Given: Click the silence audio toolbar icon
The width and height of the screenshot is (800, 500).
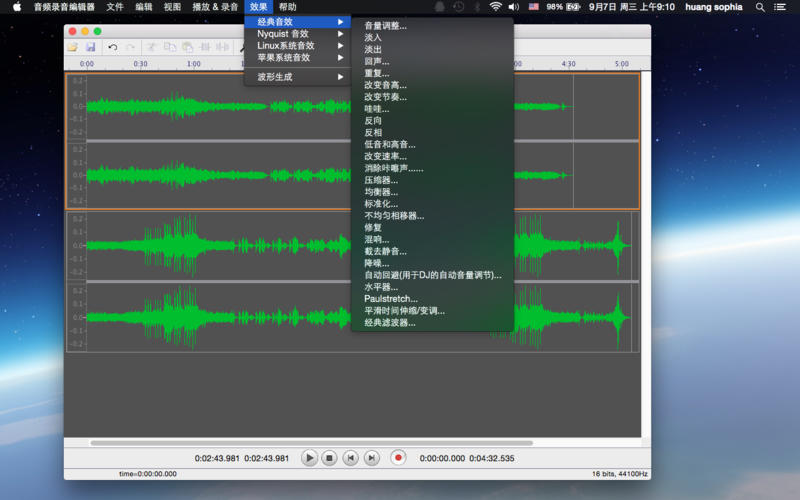Looking at the screenshot, I should (222, 47).
